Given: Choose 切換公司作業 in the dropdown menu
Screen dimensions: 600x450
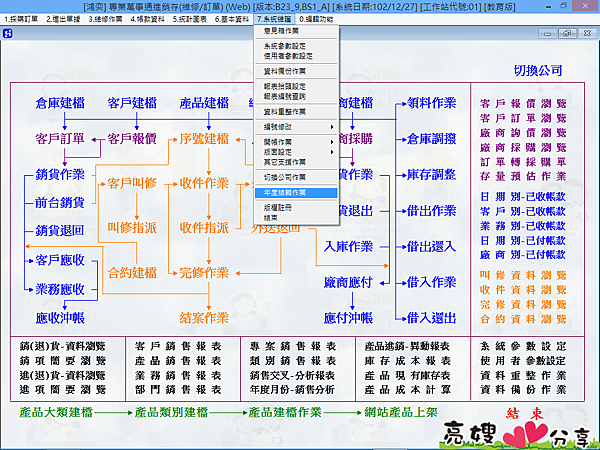Looking at the screenshot, I should tap(296, 177).
